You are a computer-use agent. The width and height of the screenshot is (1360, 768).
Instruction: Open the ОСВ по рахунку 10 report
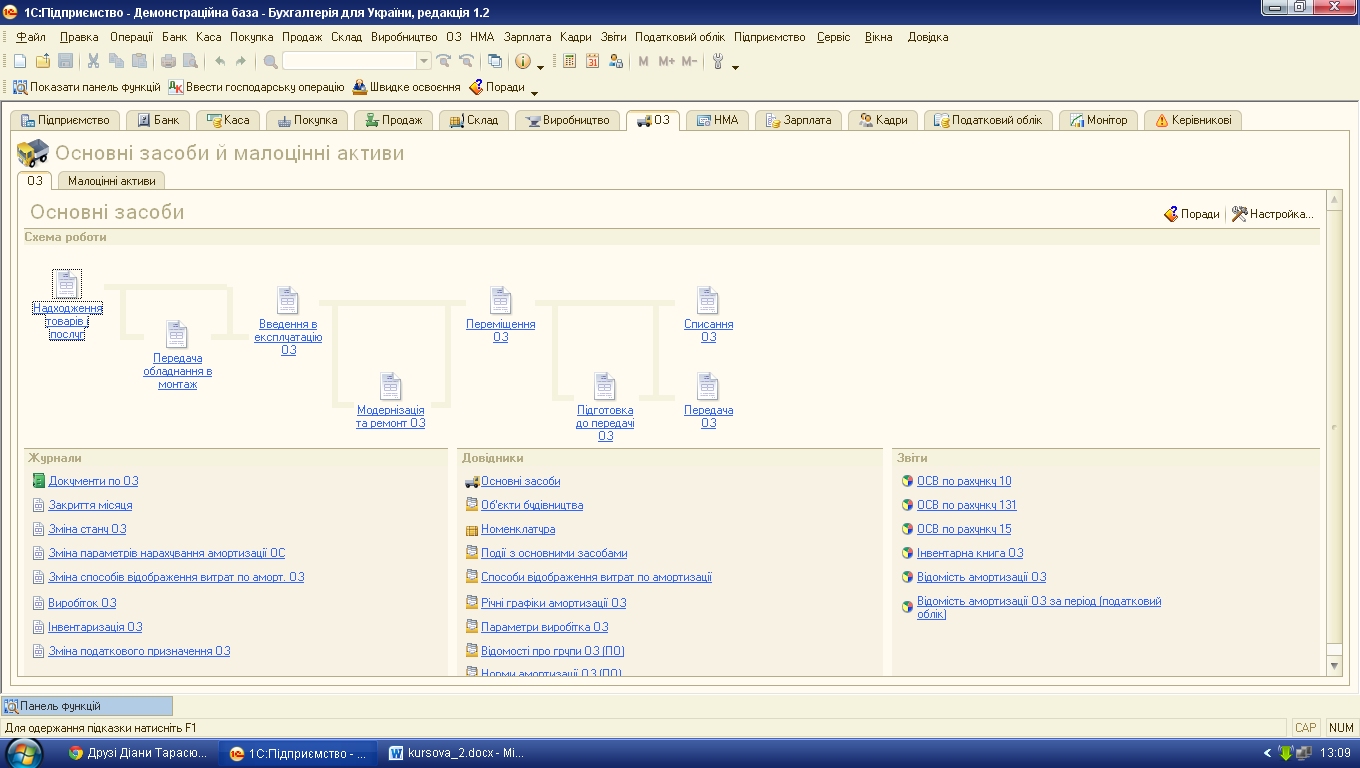click(964, 481)
